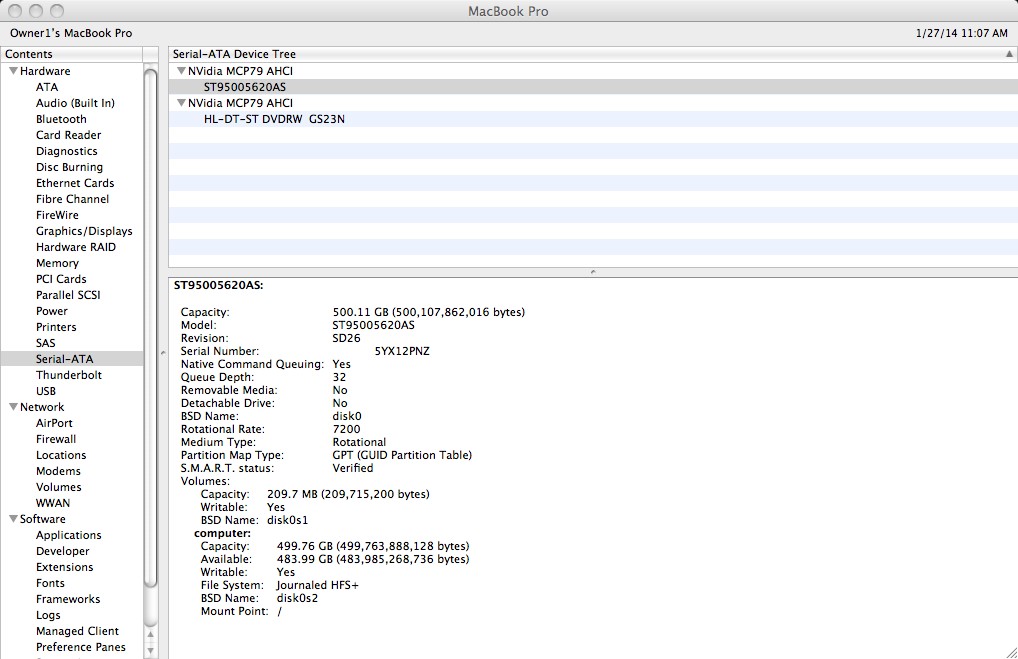
Task: Select Parallel SCSI entry
Action: 68,295
